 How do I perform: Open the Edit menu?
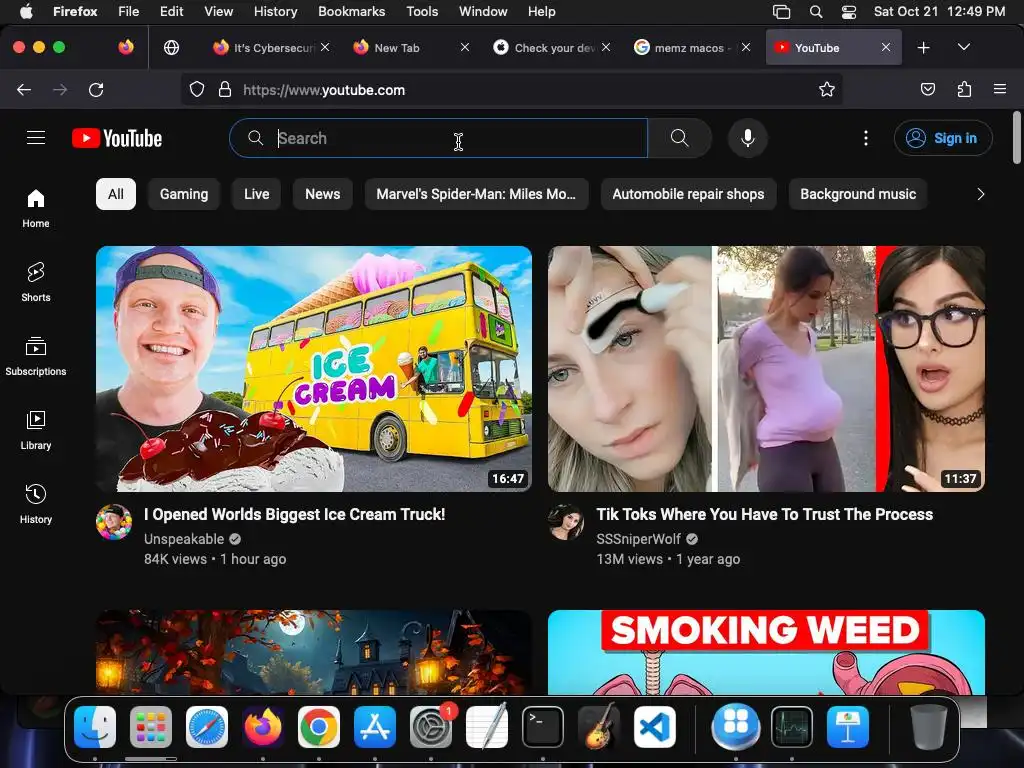172,12
